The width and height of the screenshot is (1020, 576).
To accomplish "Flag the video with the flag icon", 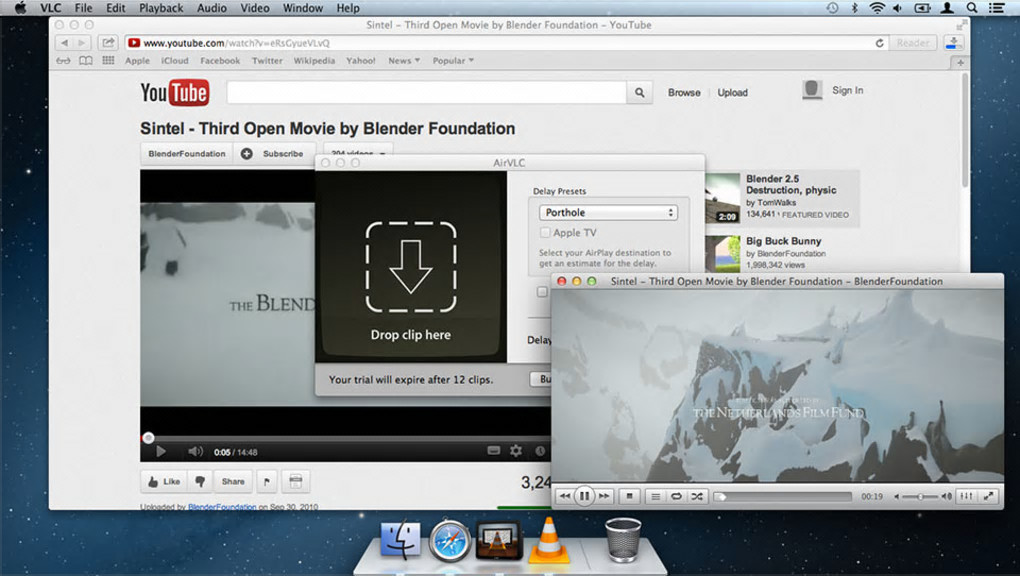I will (x=267, y=482).
